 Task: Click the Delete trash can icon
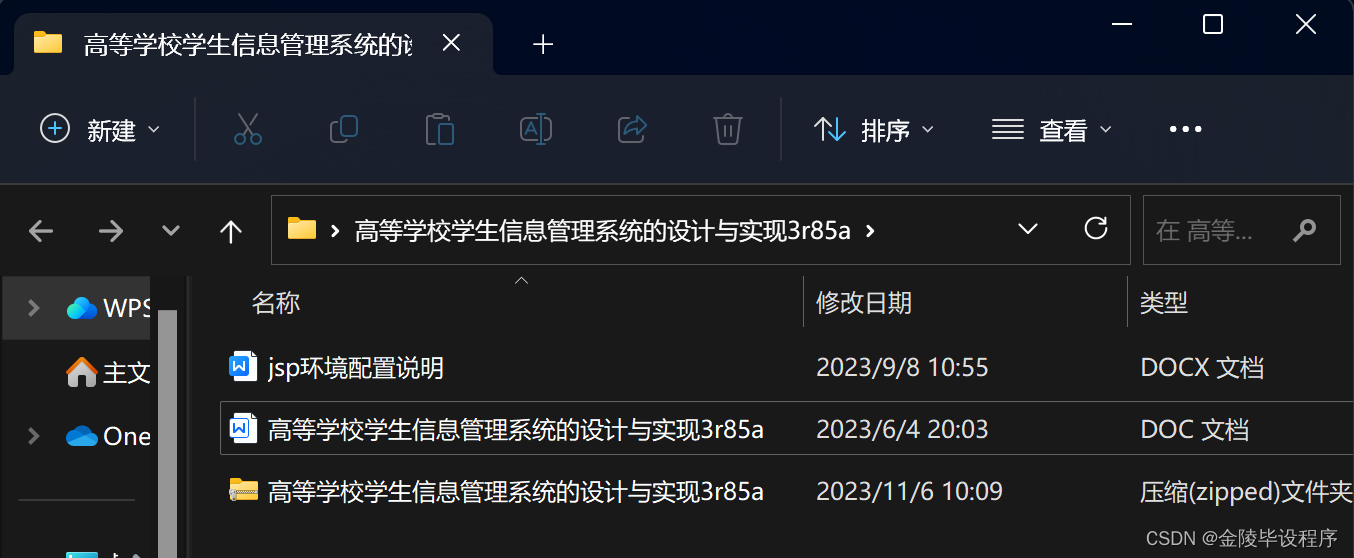pos(727,129)
